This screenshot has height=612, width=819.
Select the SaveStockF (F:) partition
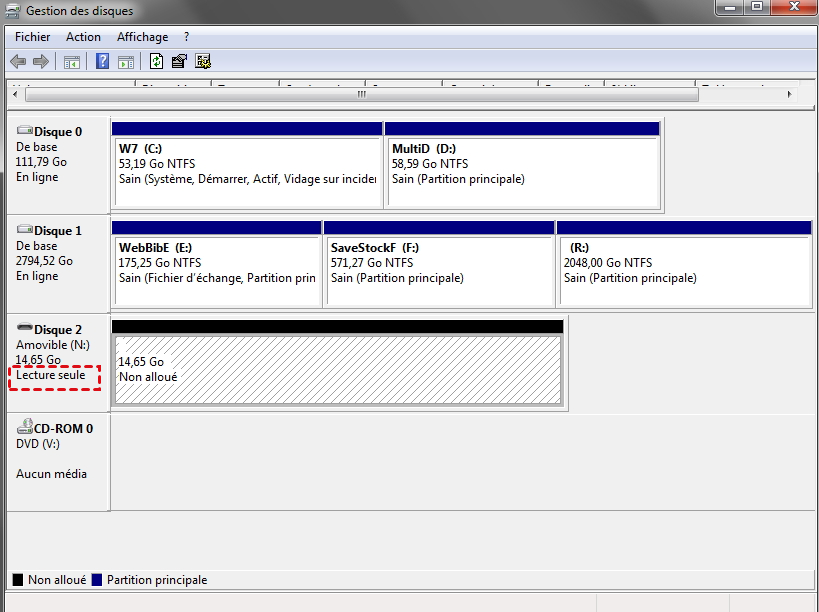439,264
